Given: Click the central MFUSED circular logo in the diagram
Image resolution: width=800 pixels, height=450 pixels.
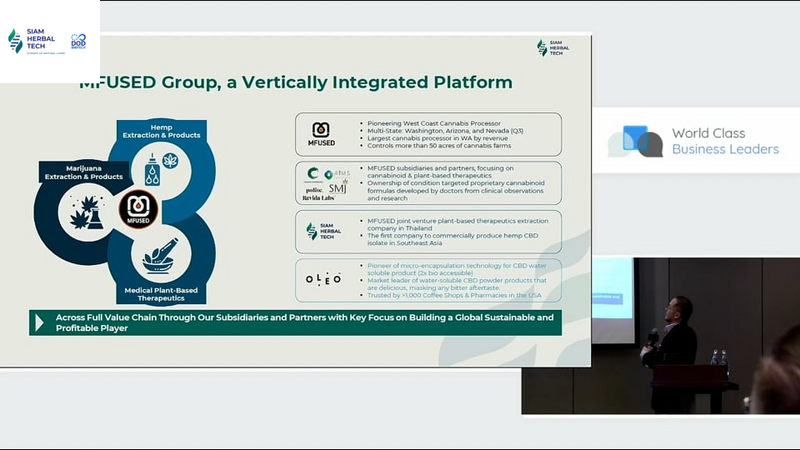Looking at the screenshot, I should 138,209.
